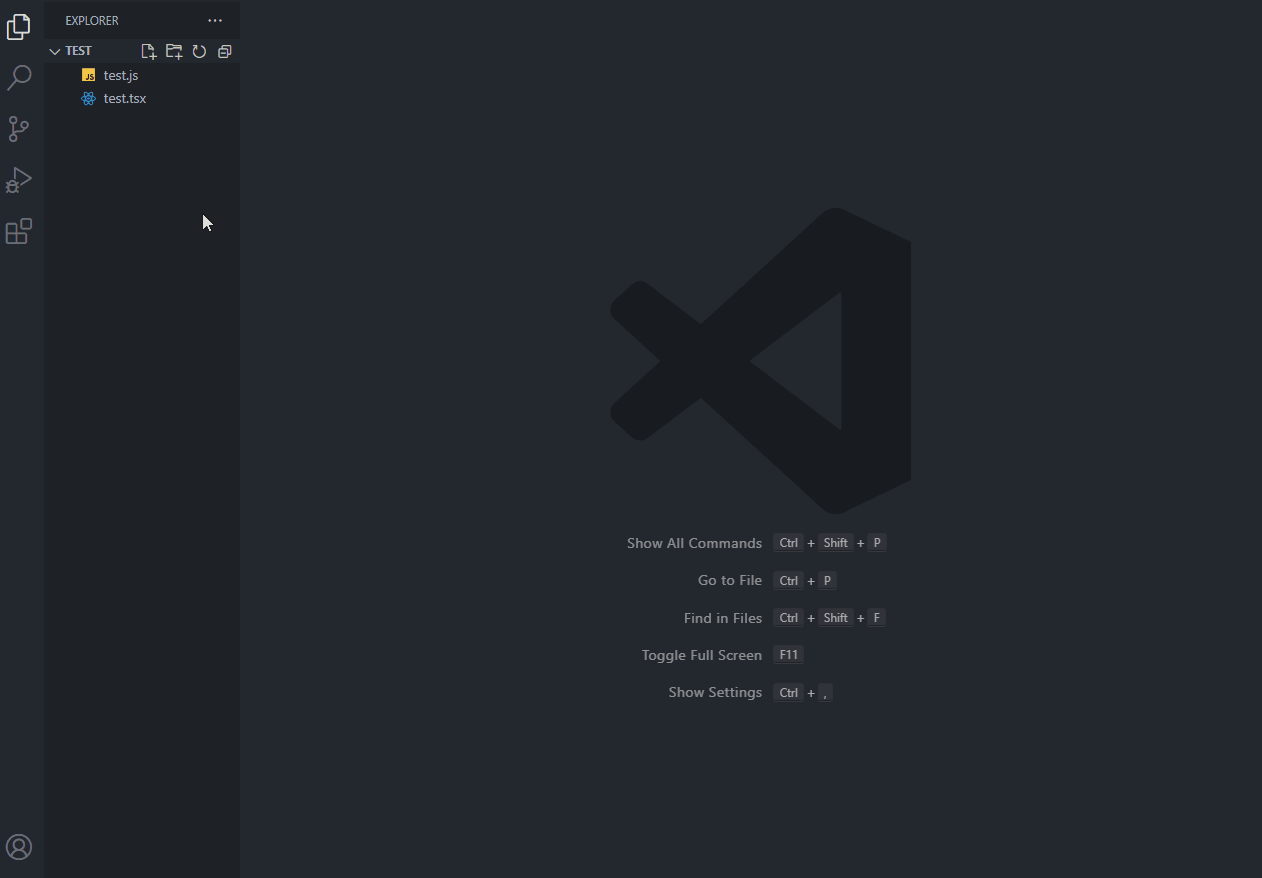Image resolution: width=1262 pixels, height=878 pixels.
Task: Click the comma key badge for Show Settings
Action: click(x=826, y=693)
